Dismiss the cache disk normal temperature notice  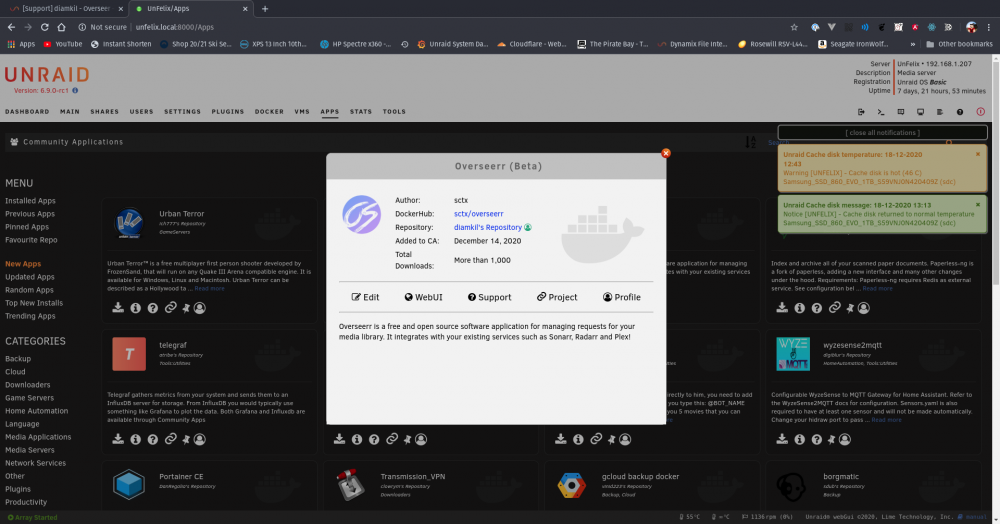(978, 205)
